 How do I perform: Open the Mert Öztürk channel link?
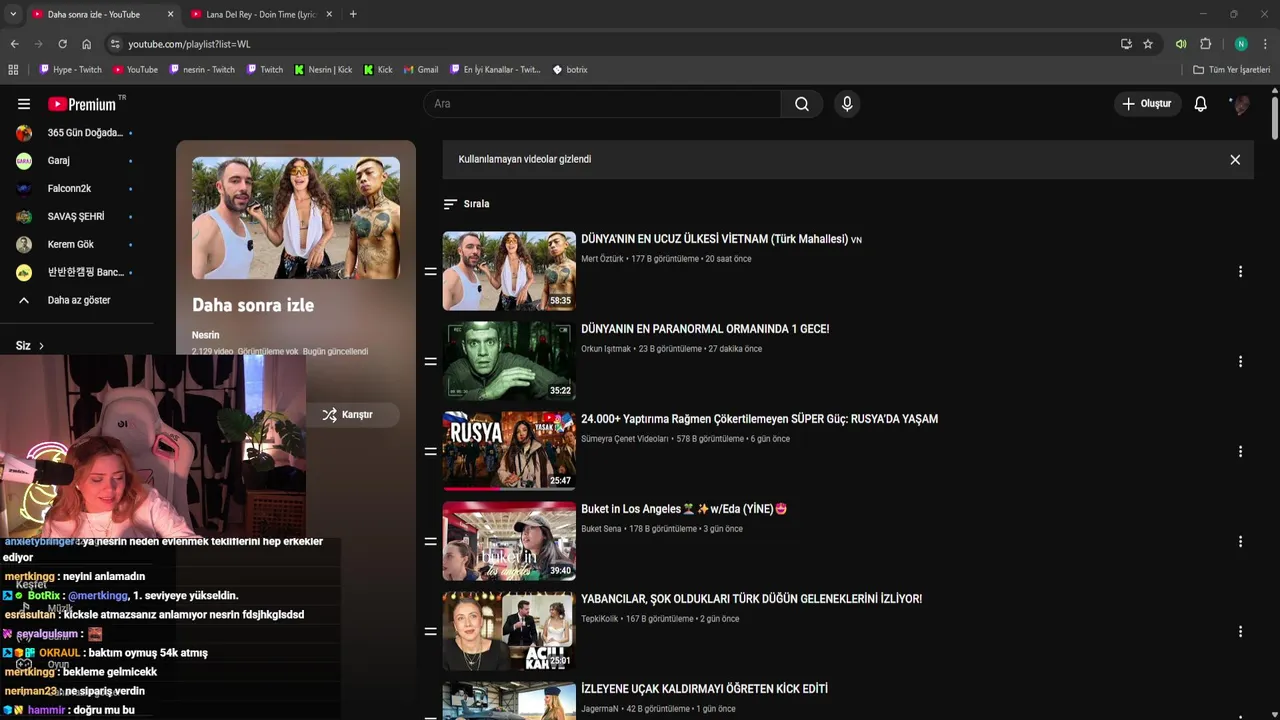click(602, 259)
